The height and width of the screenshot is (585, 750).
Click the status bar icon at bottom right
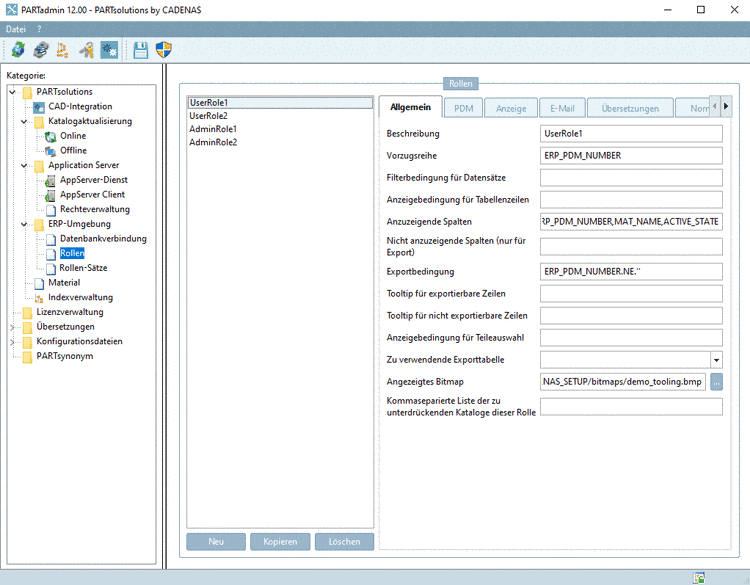tap(699, 578)
